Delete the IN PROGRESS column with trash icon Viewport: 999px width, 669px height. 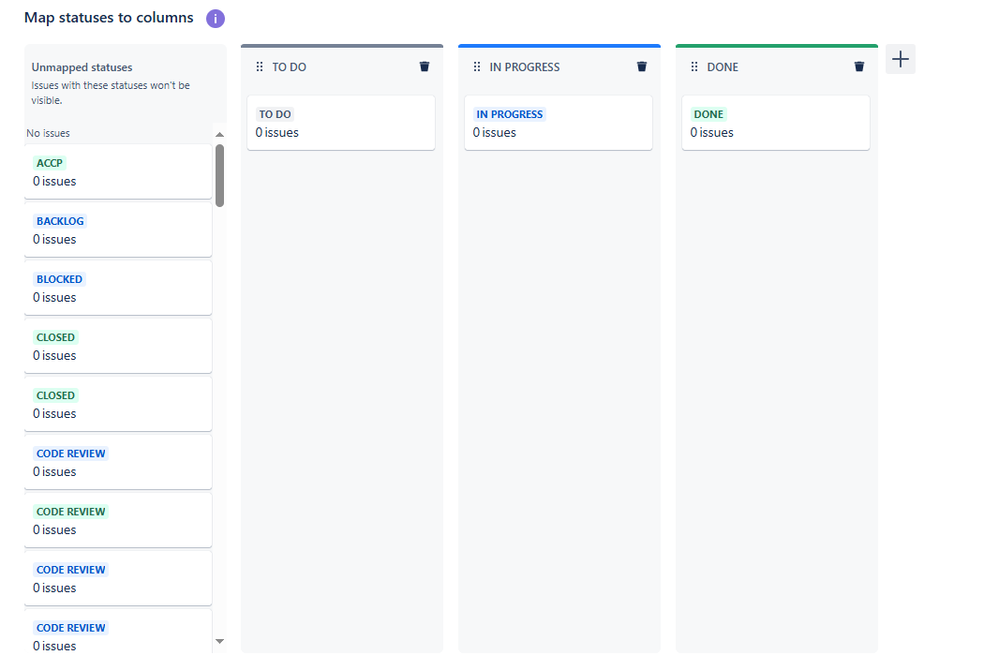click(641, 66)
